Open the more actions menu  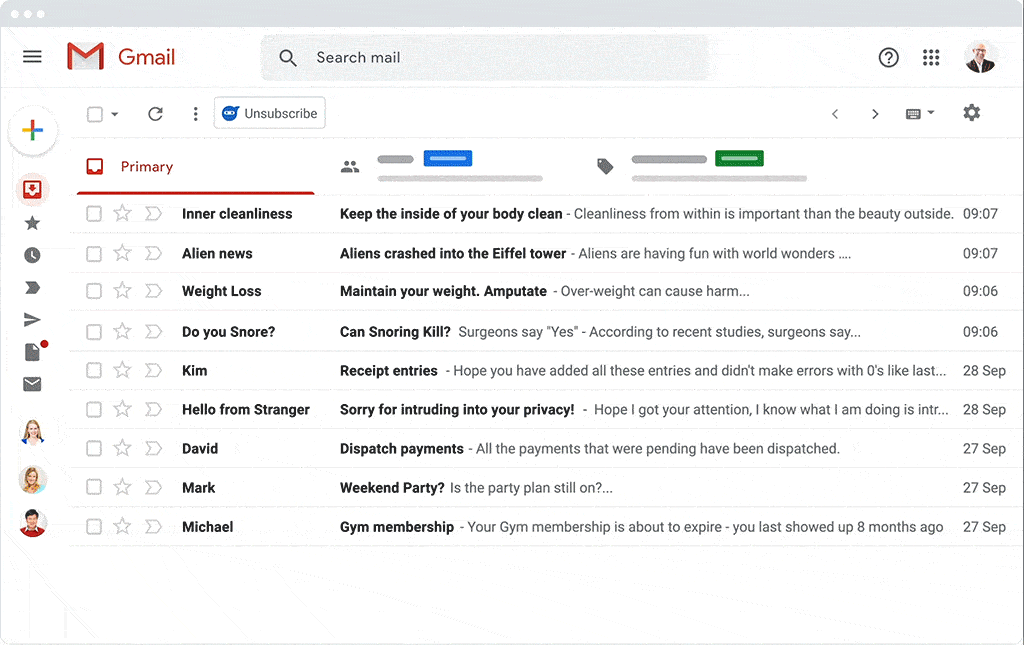195,113
